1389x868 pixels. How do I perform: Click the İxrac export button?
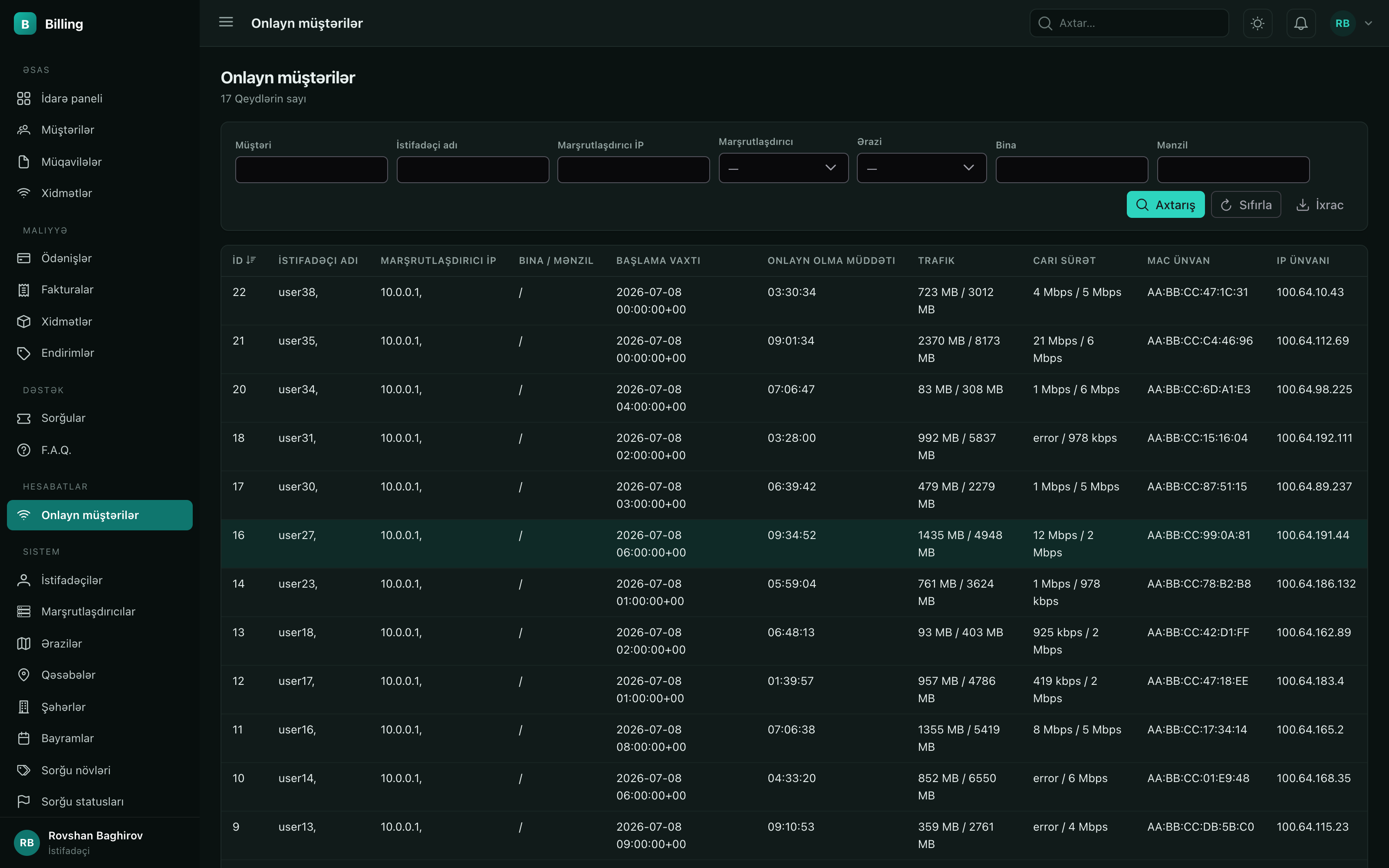click(1320, 205)
